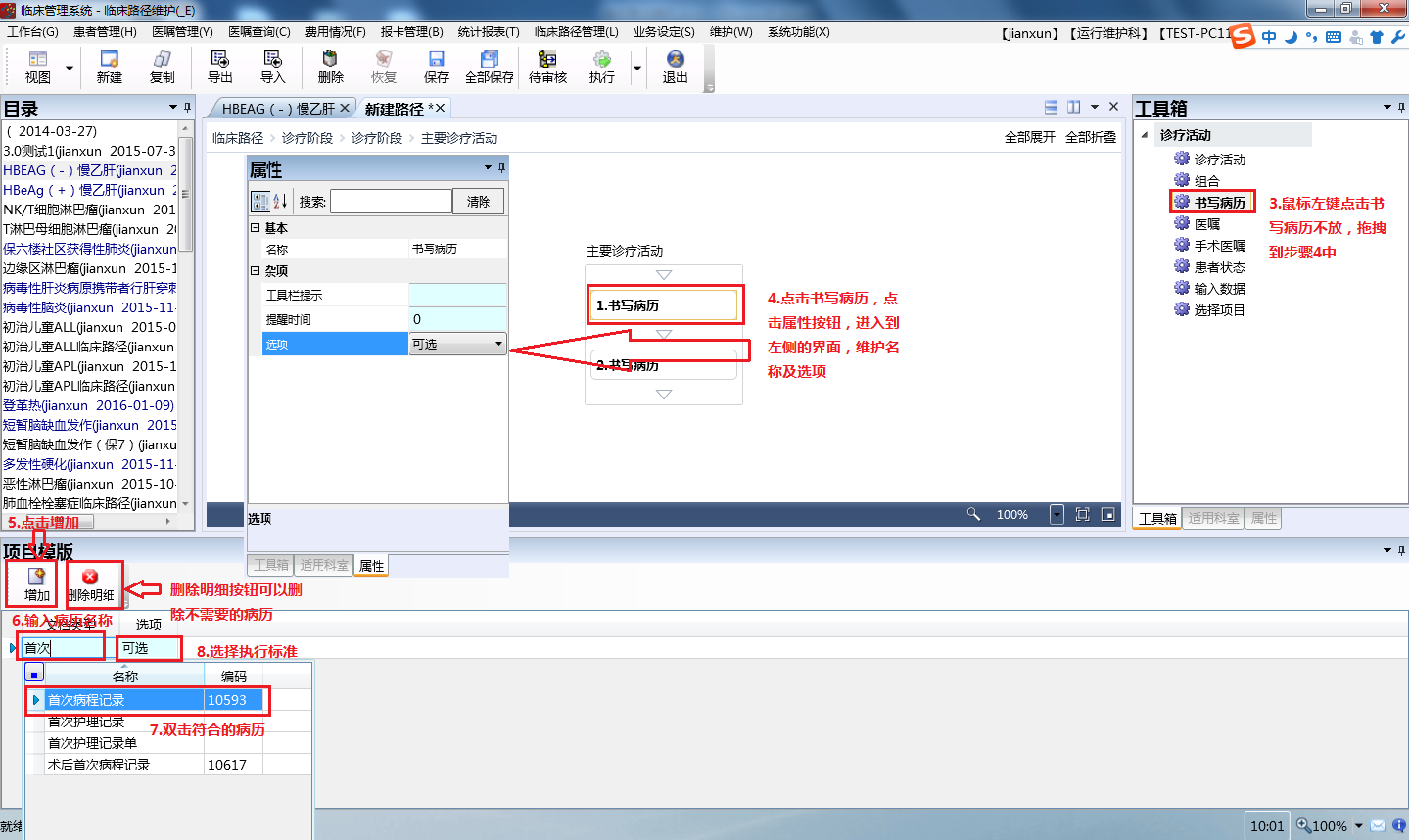Click the properties 搜索 search input field
Screen dimensions: 1409x840
tap(391, 202)
